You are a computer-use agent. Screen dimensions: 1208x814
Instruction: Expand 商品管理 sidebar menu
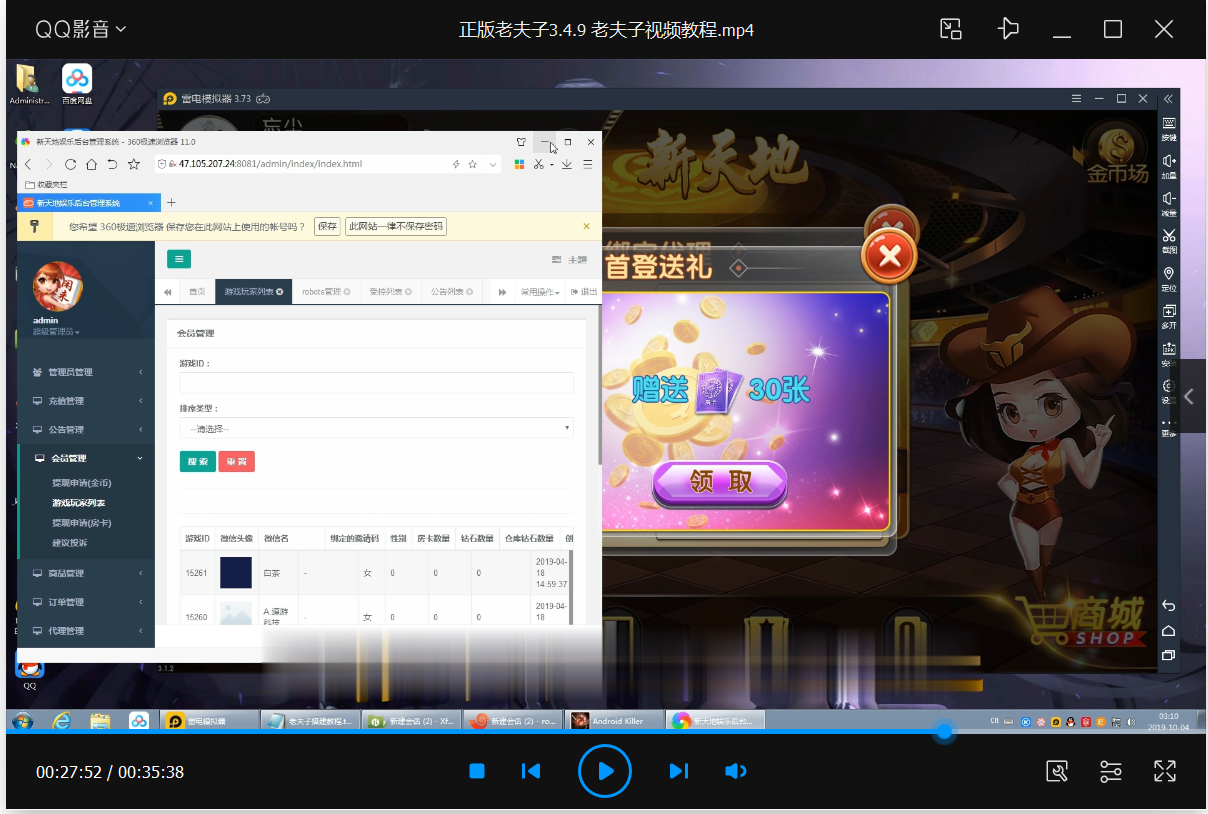86,573
